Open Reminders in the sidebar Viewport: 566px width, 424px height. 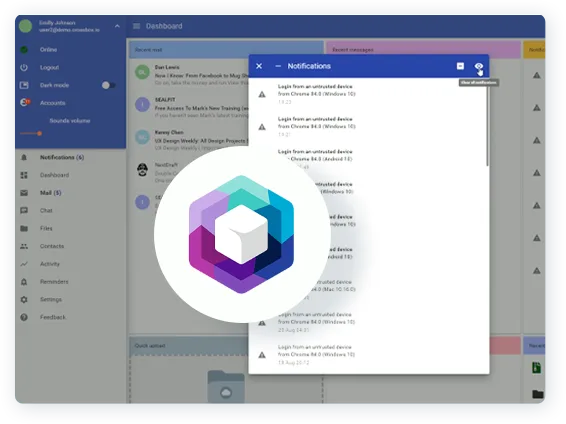(54, 281)
